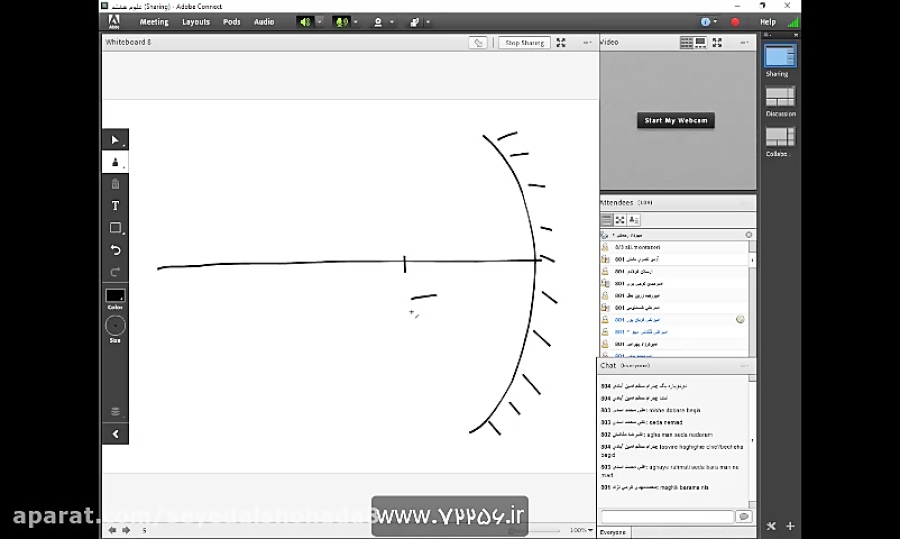Switch to the Discussion layout
This screenshot has height=539, width=900.
coord(780,96)
